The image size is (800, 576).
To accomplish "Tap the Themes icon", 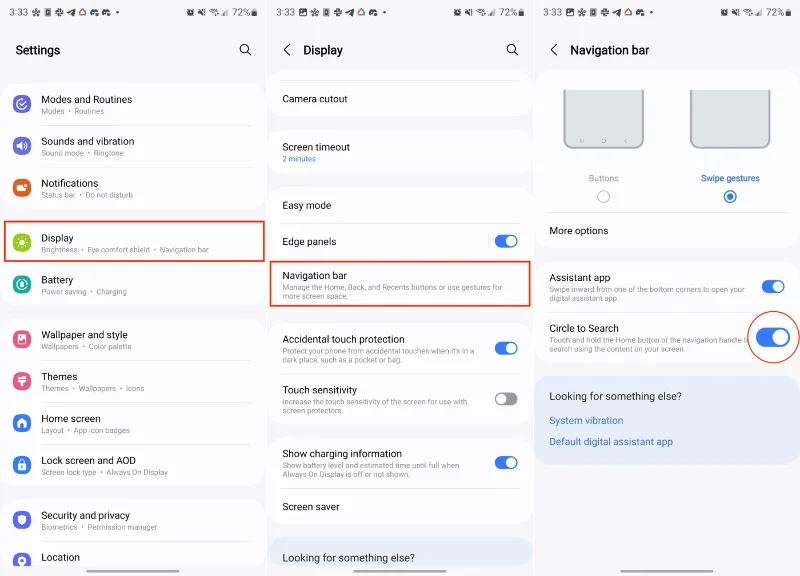I will [22, 381].
